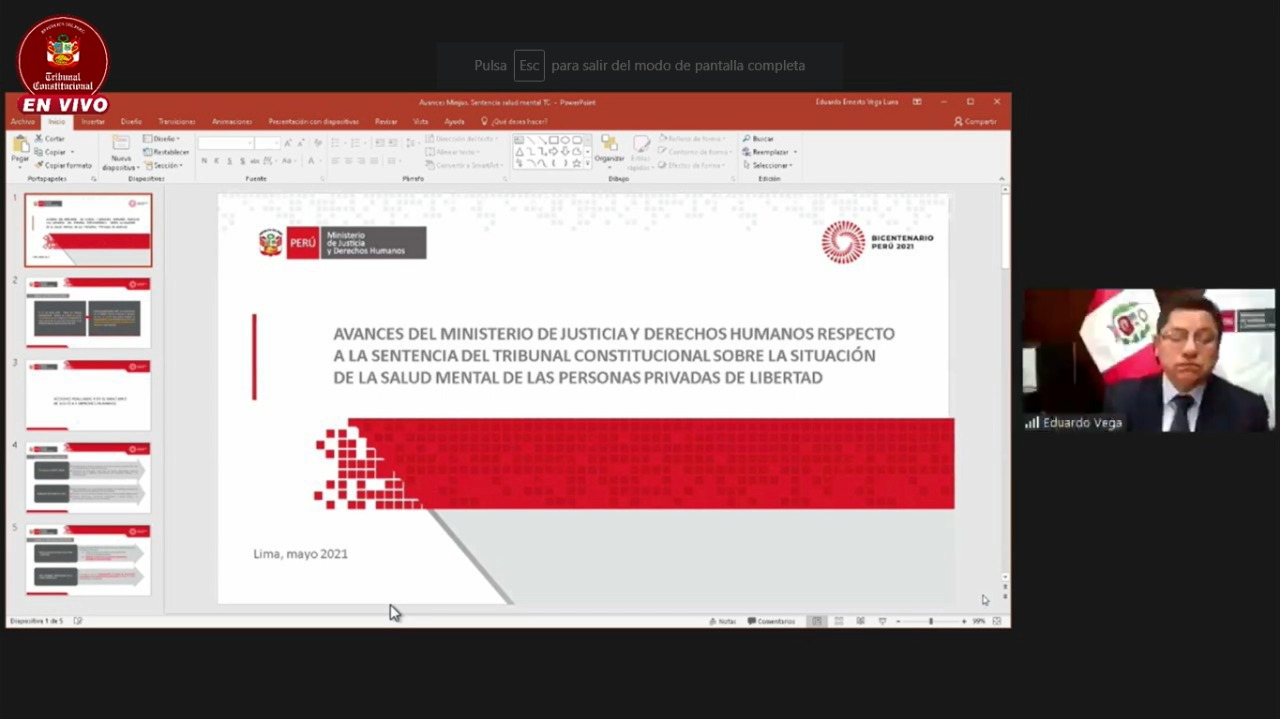
Task: Toggle italic K formatting
Action: (x=217, y=161)
